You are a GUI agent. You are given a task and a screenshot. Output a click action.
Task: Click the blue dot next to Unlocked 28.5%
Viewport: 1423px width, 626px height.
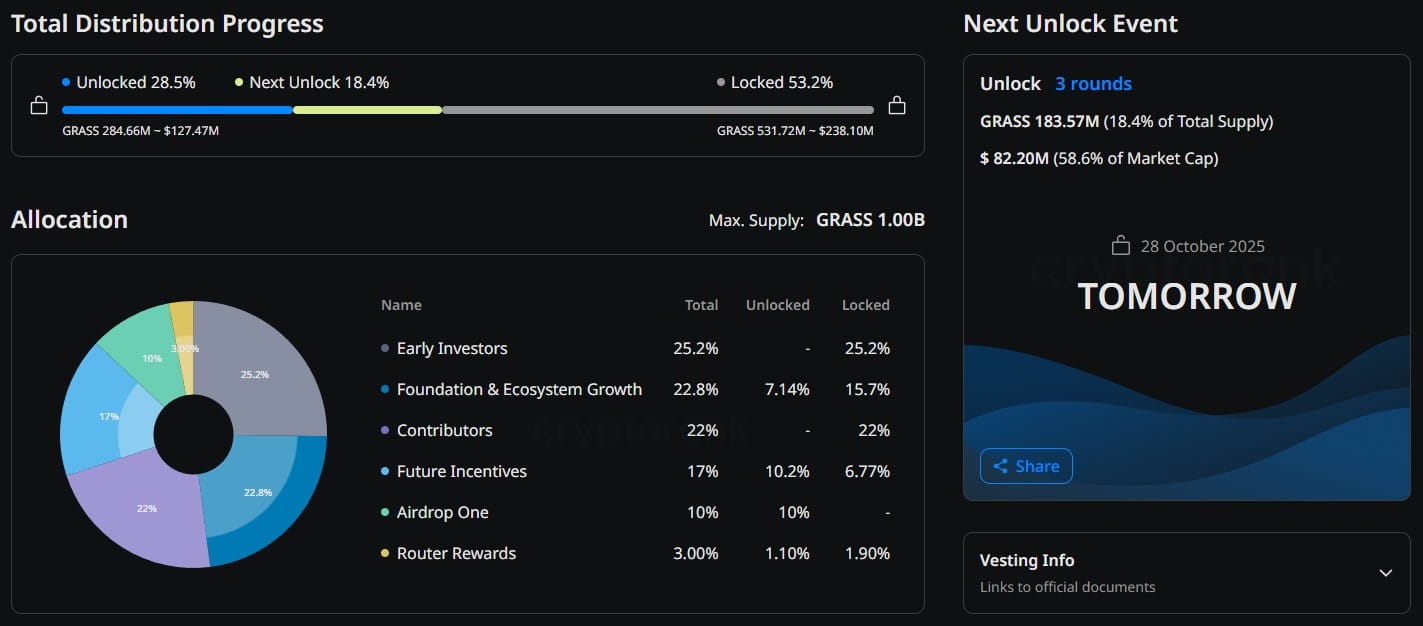tap(65, 82)
